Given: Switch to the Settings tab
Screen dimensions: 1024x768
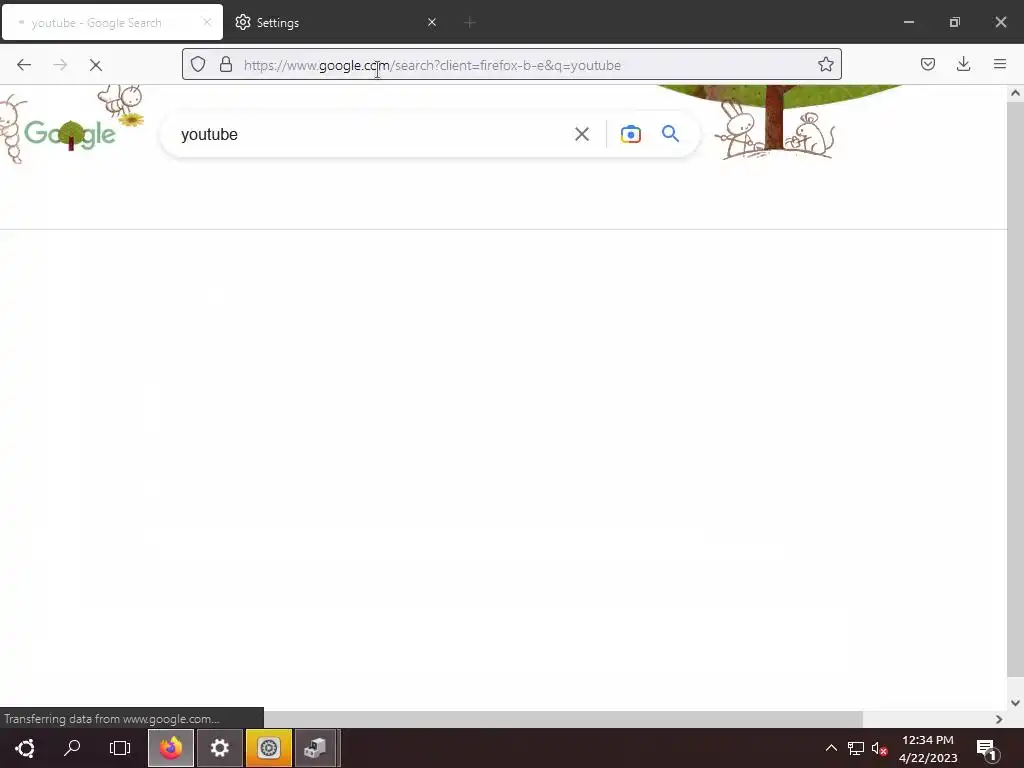Looking at the screenshot, I should coord(334,22).
